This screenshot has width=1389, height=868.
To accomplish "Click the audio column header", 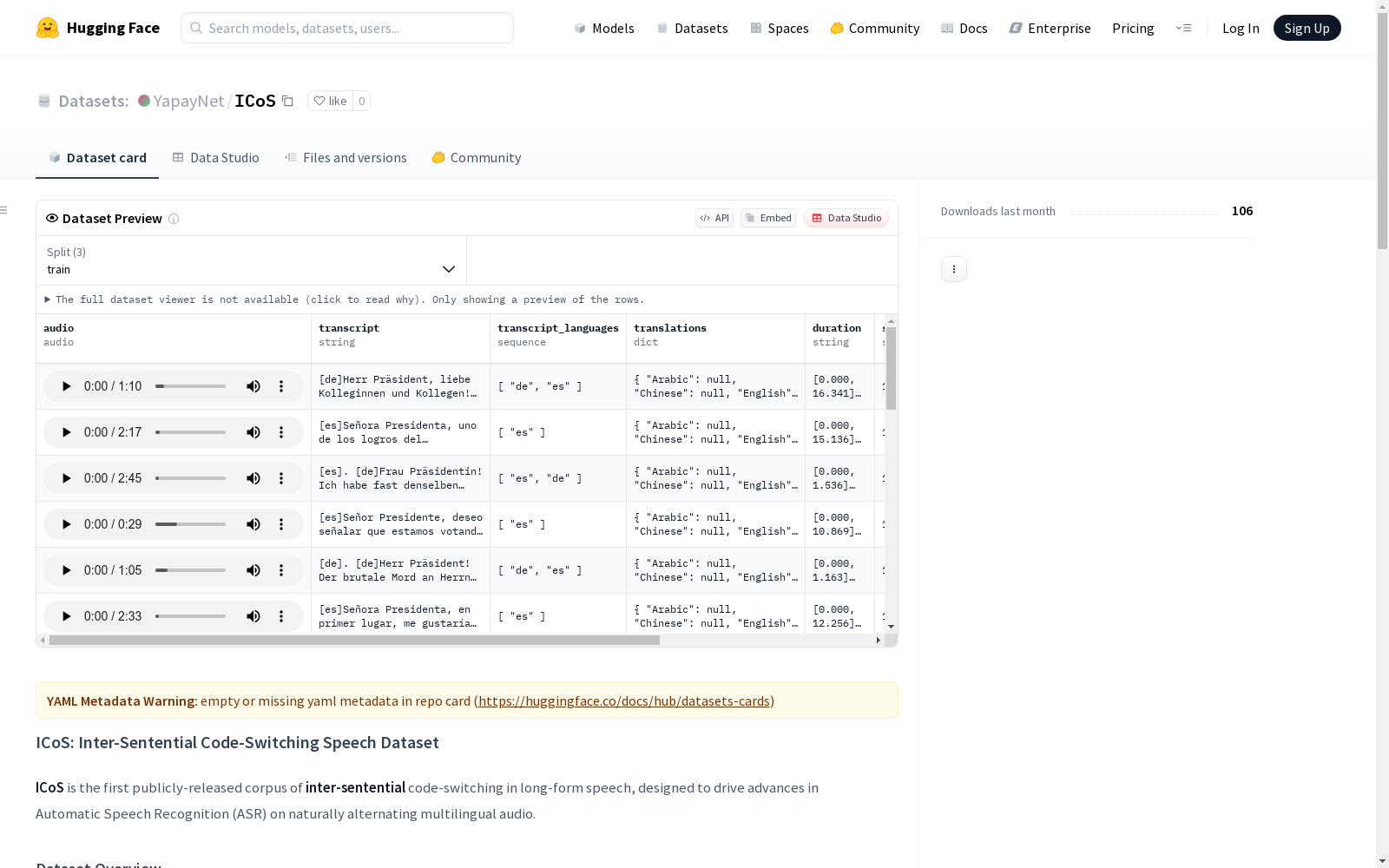I will point(174,339).
